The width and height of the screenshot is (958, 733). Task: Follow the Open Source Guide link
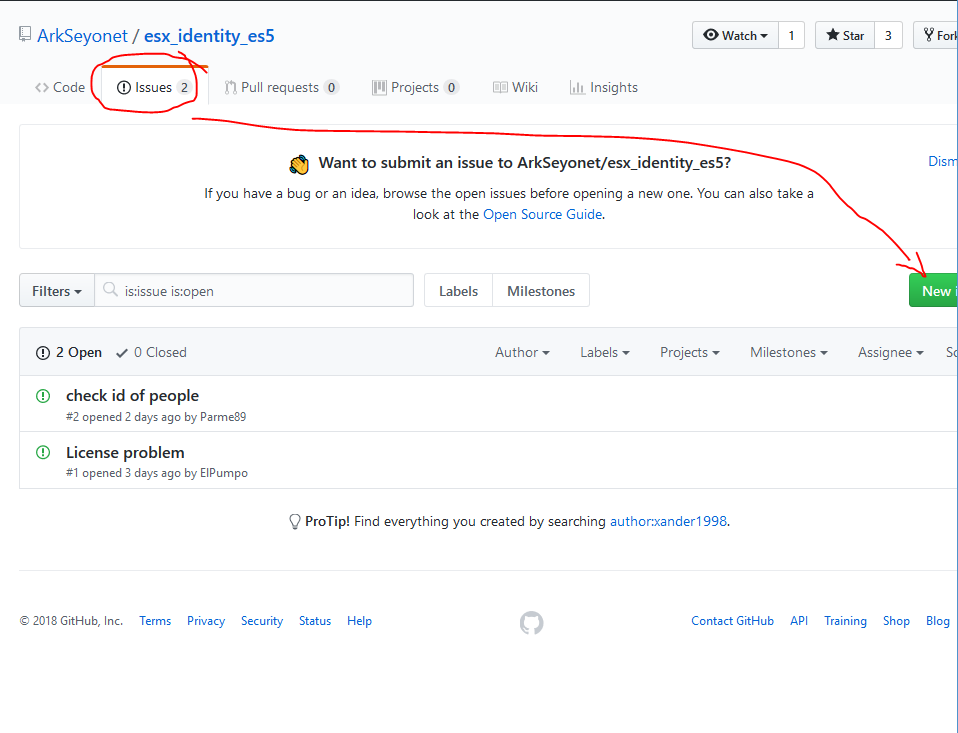pyautogui.click(x=543, y=214)
